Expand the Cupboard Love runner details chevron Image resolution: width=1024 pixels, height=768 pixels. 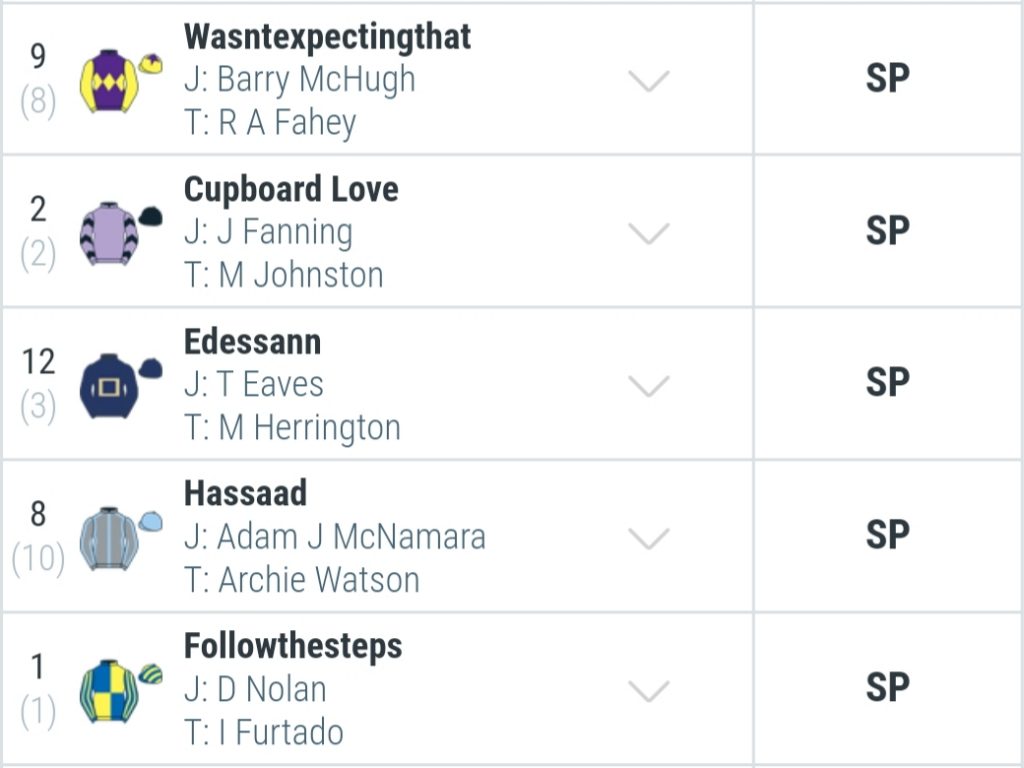tap(648, 233)
